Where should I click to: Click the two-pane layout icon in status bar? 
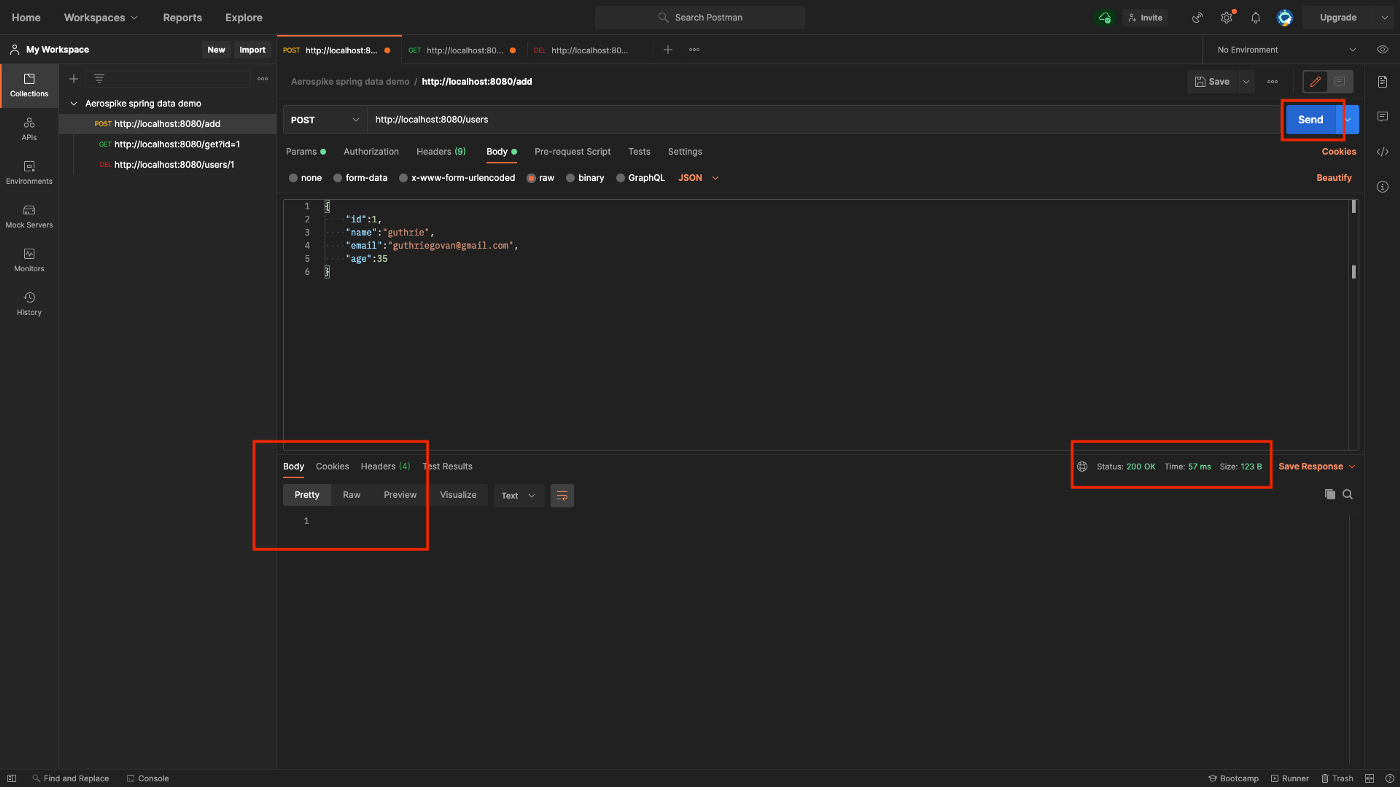point(1369,778)
